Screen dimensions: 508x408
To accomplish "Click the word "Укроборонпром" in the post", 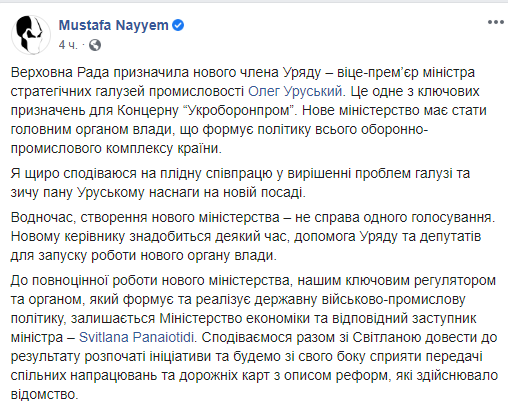I will [239, 110].
